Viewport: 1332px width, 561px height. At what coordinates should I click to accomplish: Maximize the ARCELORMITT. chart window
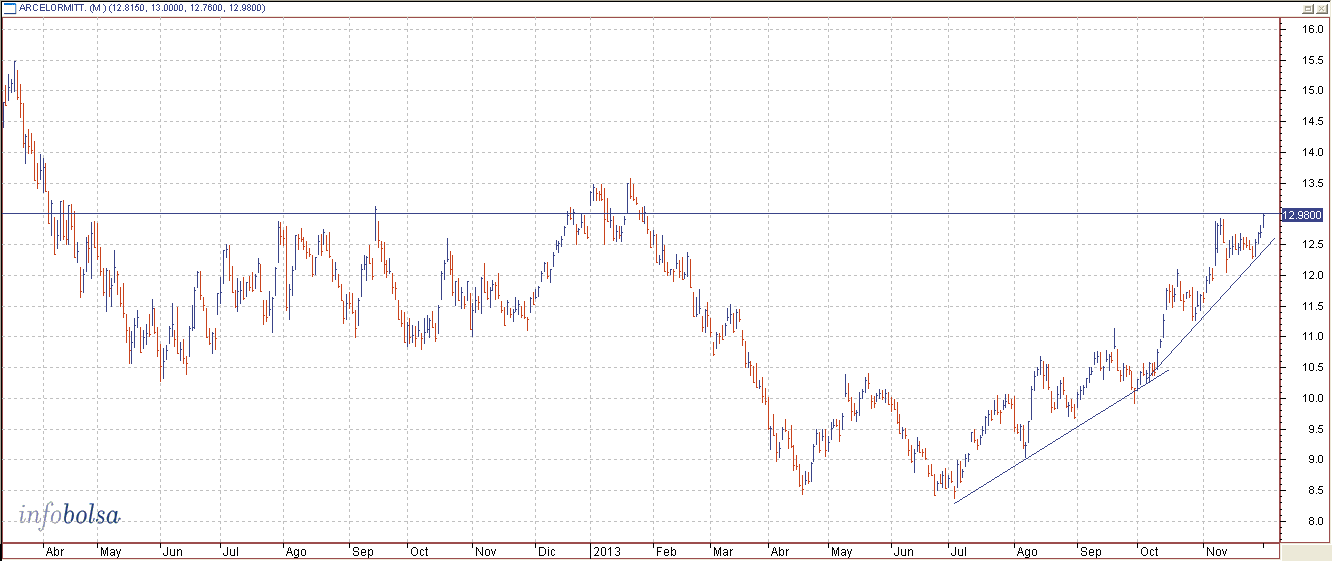click(1307, 8)
